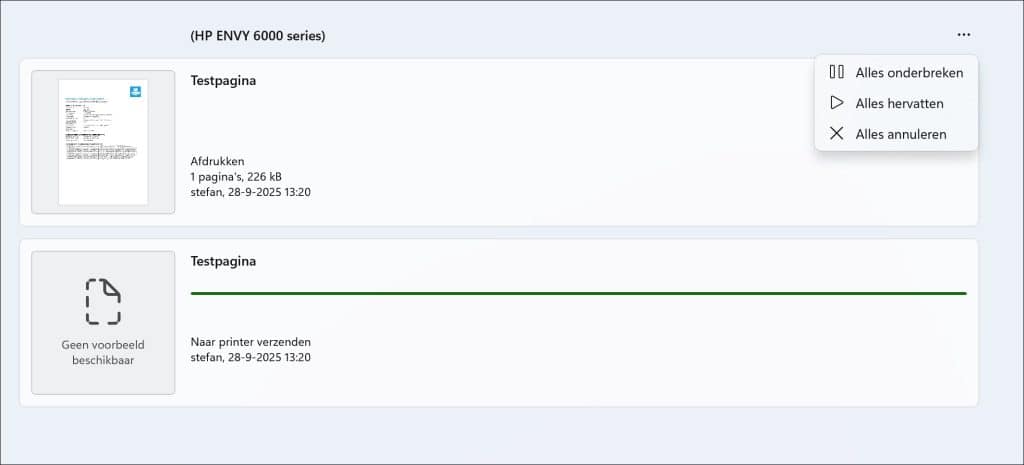The height and width of the screenshot is (465, 1024).
Task: Click the HP ENVY 6000 series heading
Action: click(258, 36)
